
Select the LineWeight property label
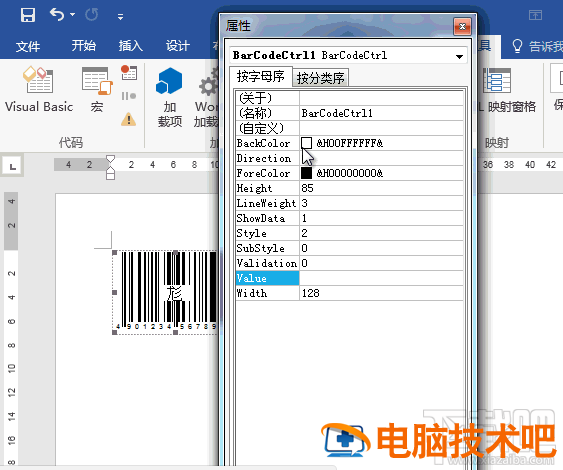(267, 203)
